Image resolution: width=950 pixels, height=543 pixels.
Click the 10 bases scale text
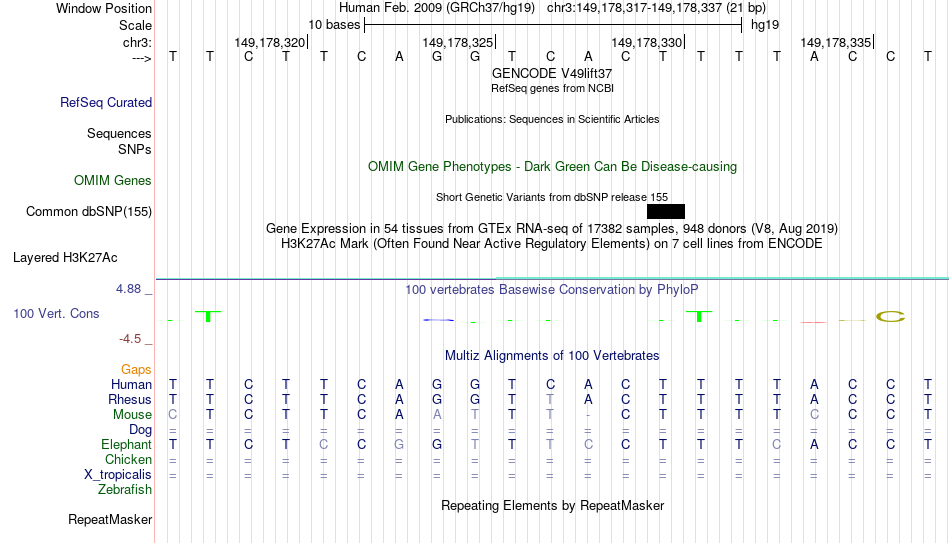tap(334, 25)
